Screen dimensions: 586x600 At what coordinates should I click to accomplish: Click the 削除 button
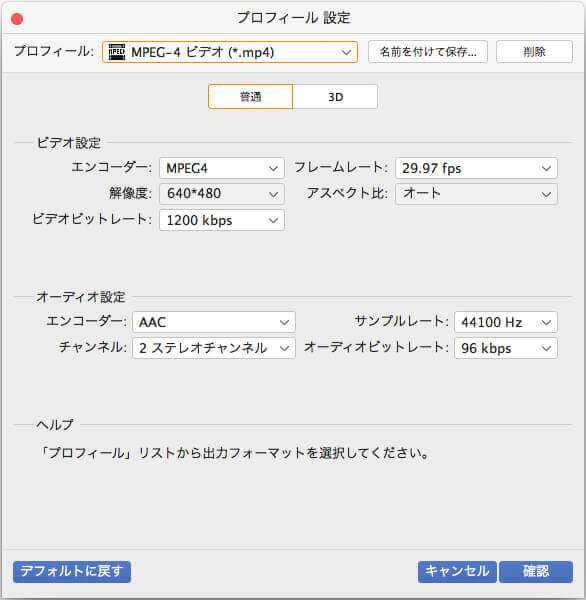pos(534,52)
